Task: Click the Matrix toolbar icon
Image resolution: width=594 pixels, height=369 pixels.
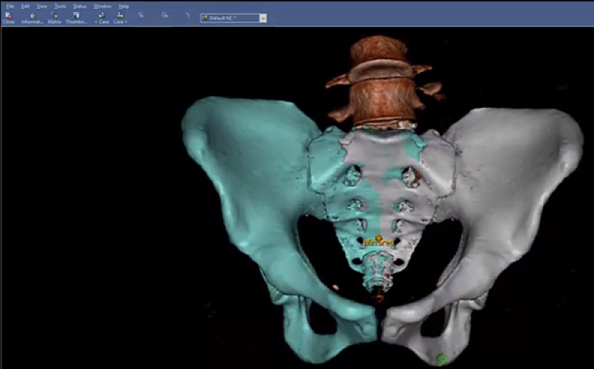Action: (x=55, y=18)
